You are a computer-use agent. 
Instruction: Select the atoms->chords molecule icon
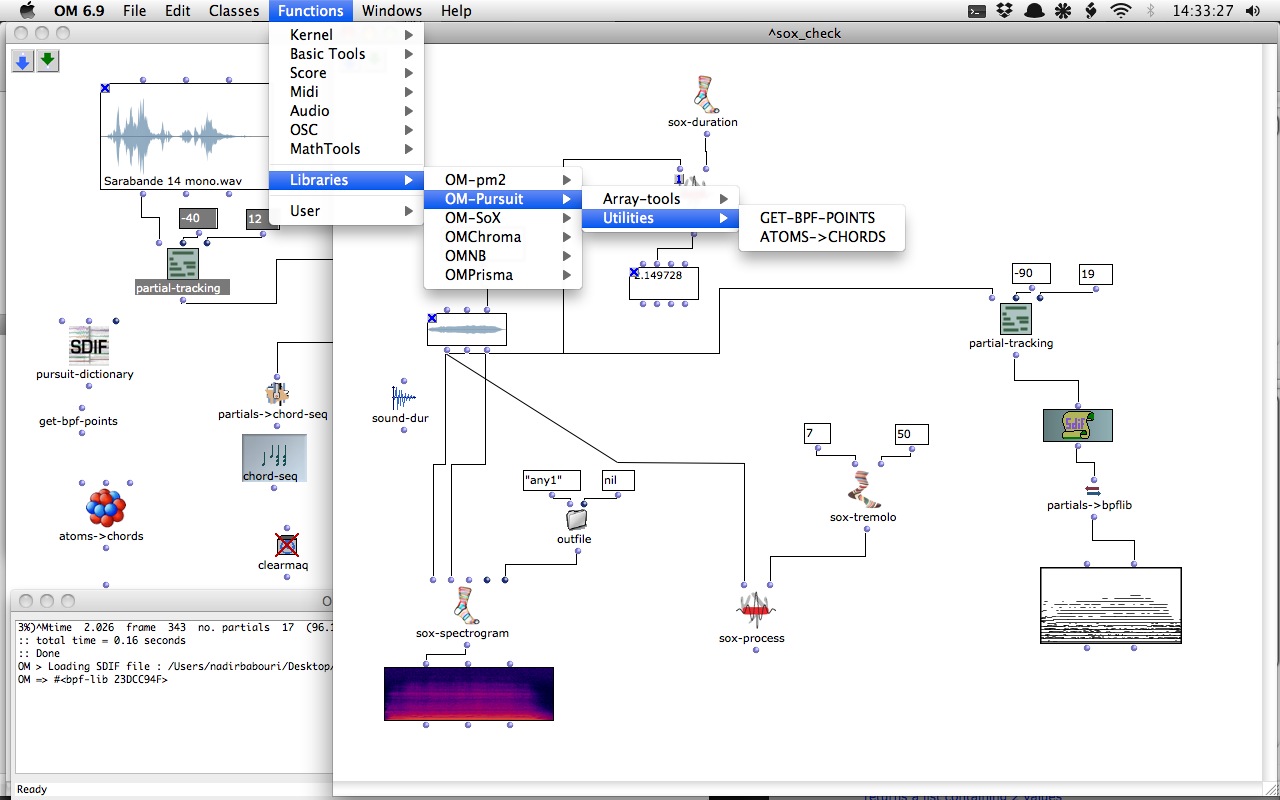click(104, 508)
